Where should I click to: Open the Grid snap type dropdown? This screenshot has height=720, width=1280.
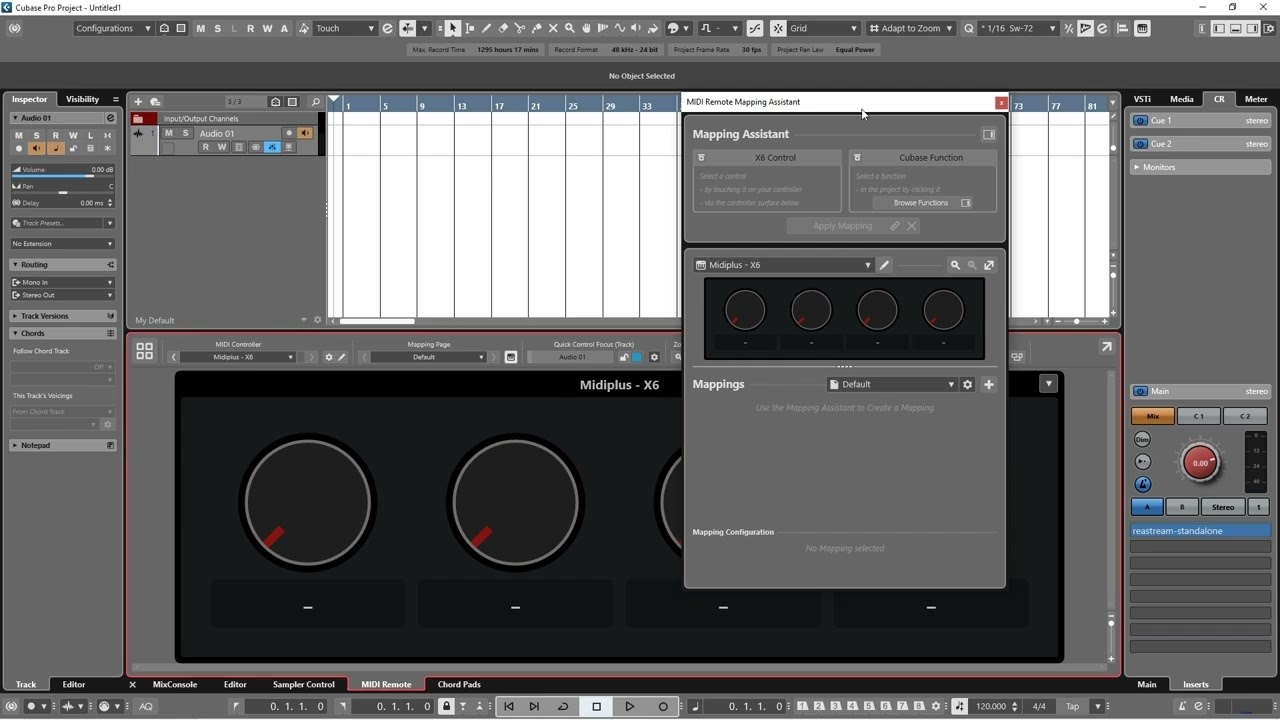(824, 28)
